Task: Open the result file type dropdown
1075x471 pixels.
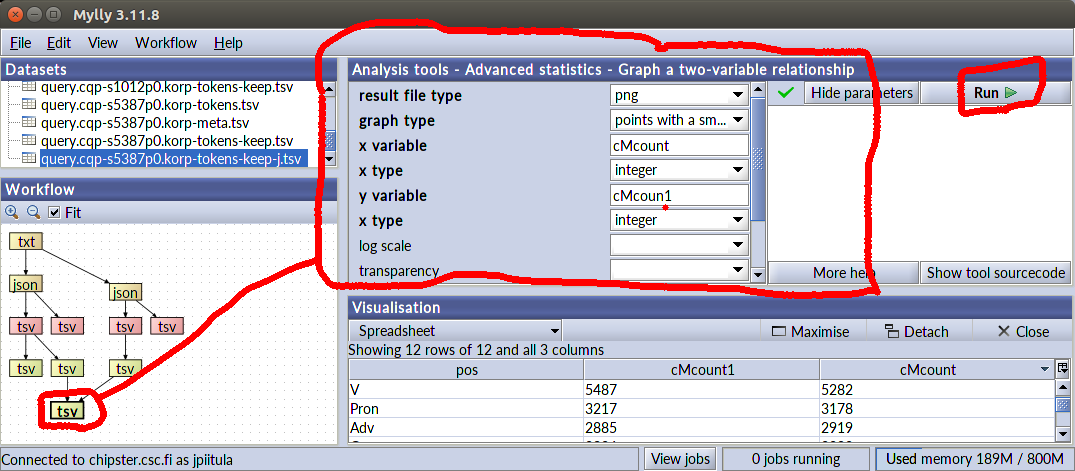Action: coord(679,95)
